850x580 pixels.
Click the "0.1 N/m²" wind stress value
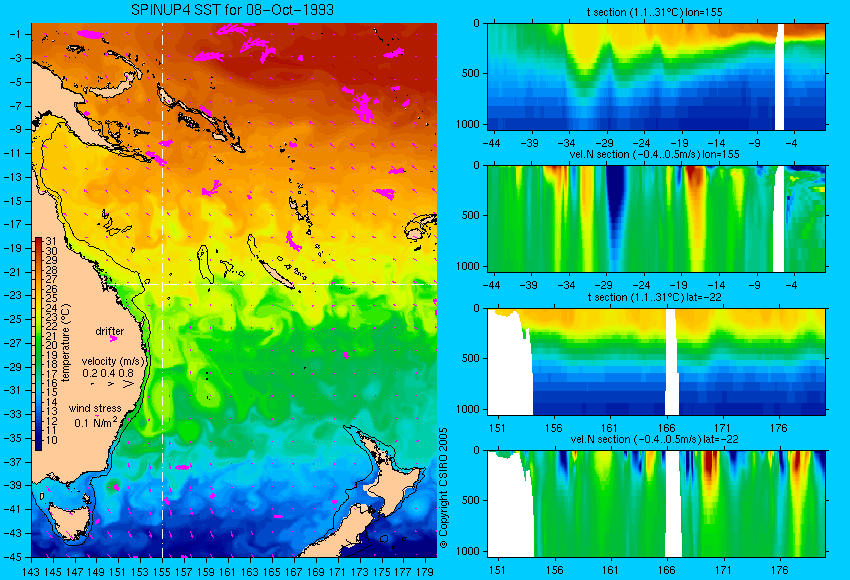point(95,422)
